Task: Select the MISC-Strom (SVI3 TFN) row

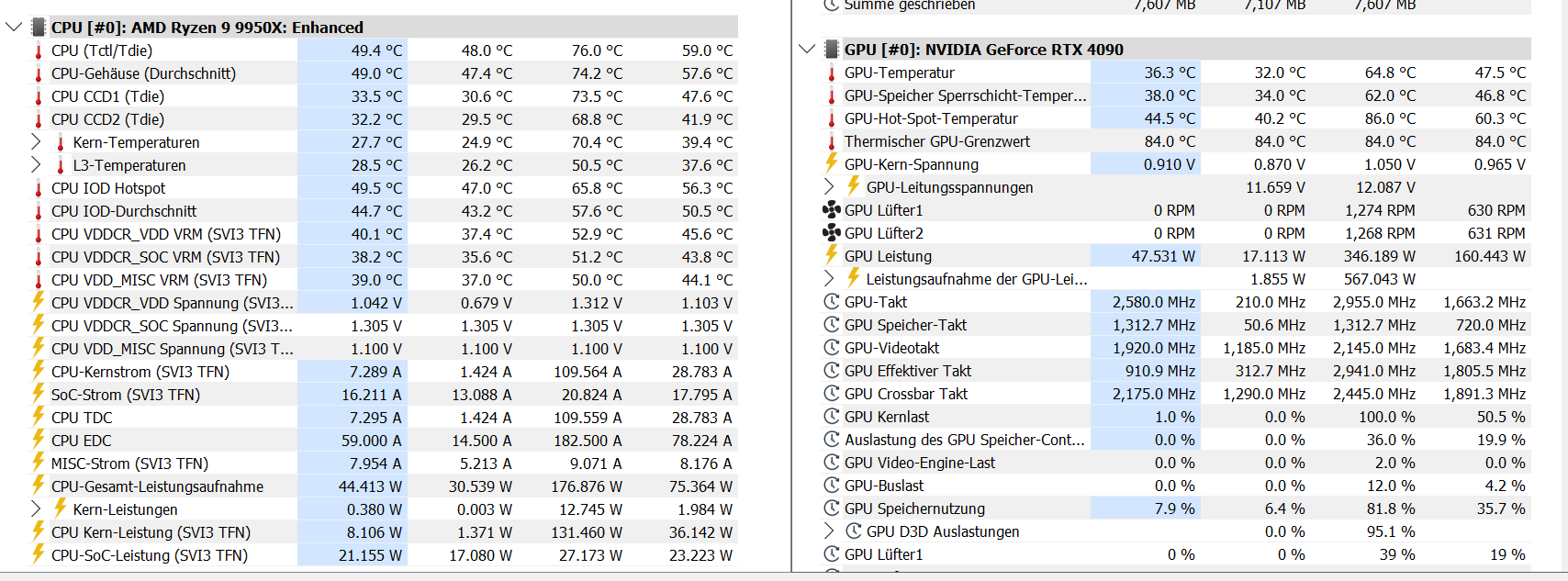Action: coord(384,464)
